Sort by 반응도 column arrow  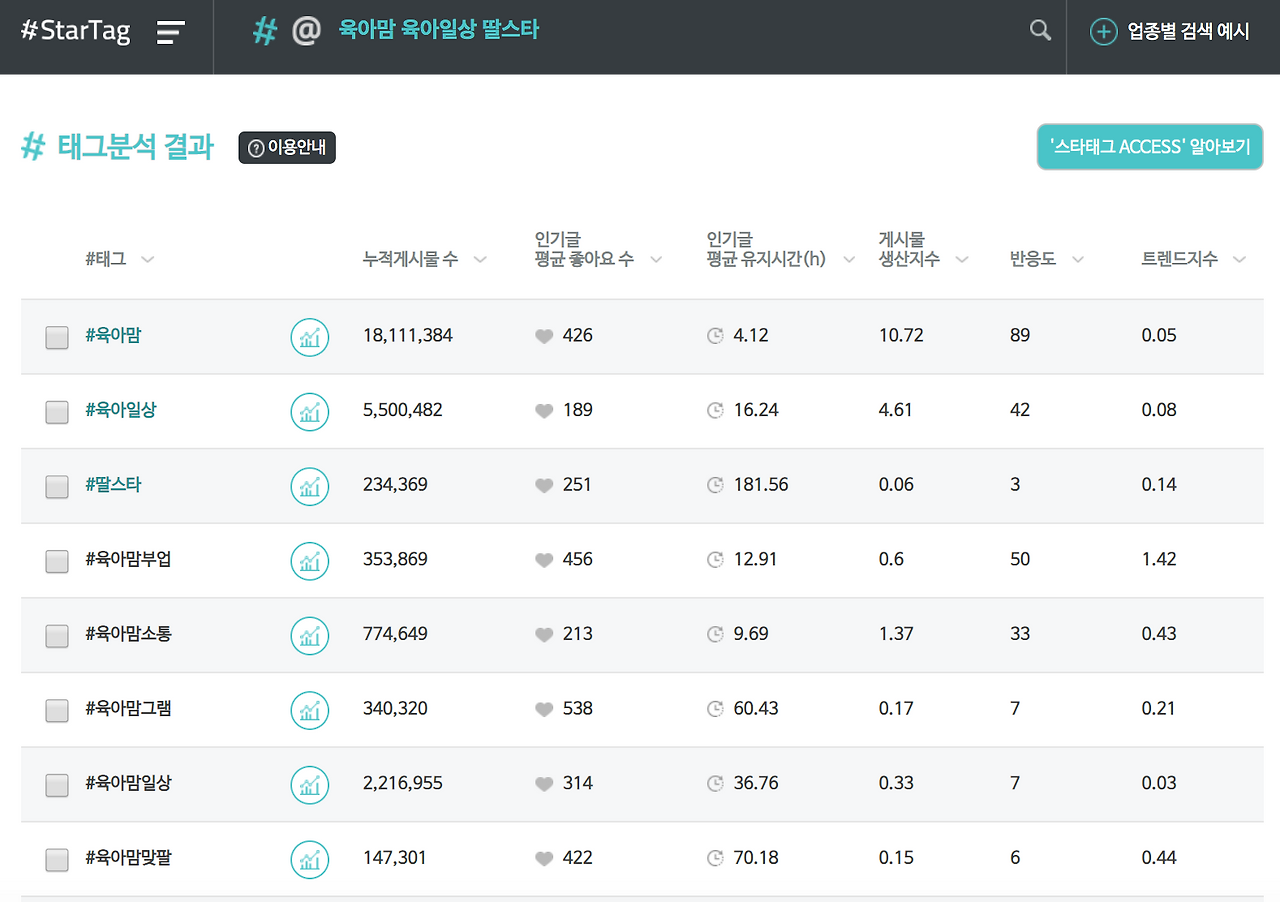pyautogui.click(x=1078, y=260)
